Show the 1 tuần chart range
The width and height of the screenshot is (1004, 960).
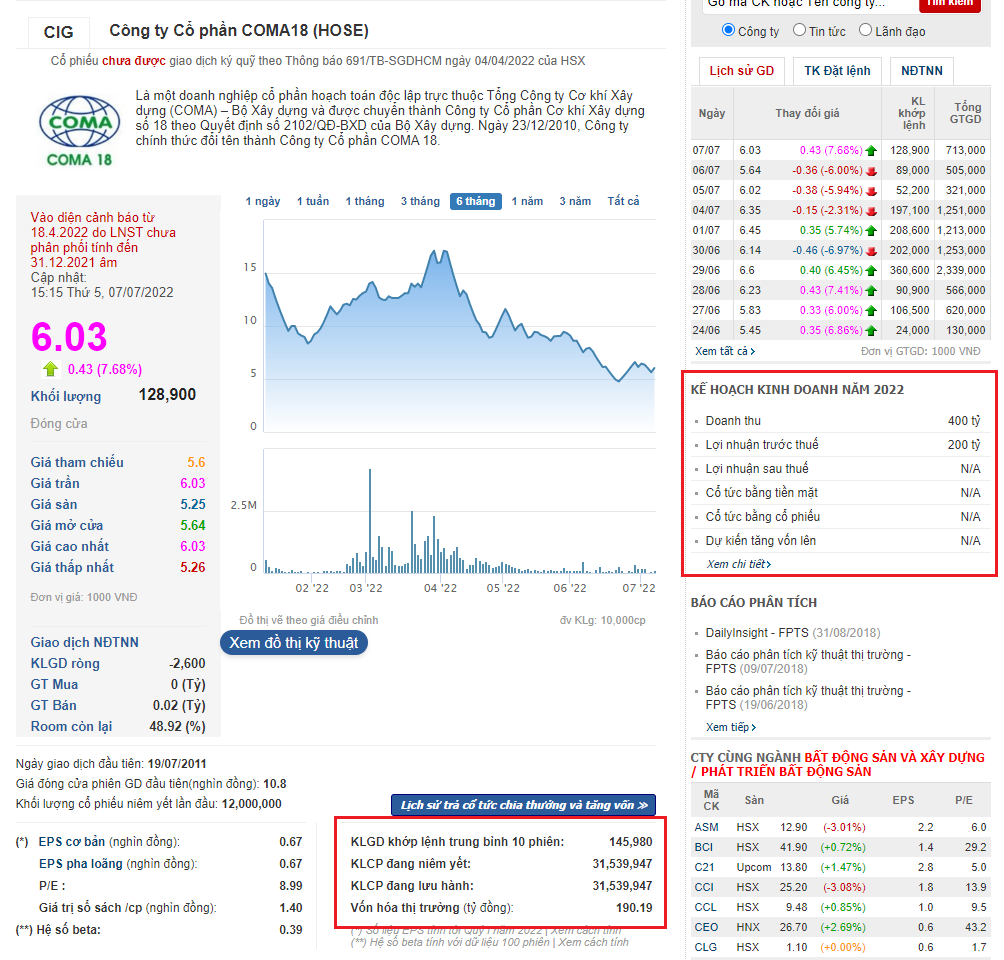point(312,201)
